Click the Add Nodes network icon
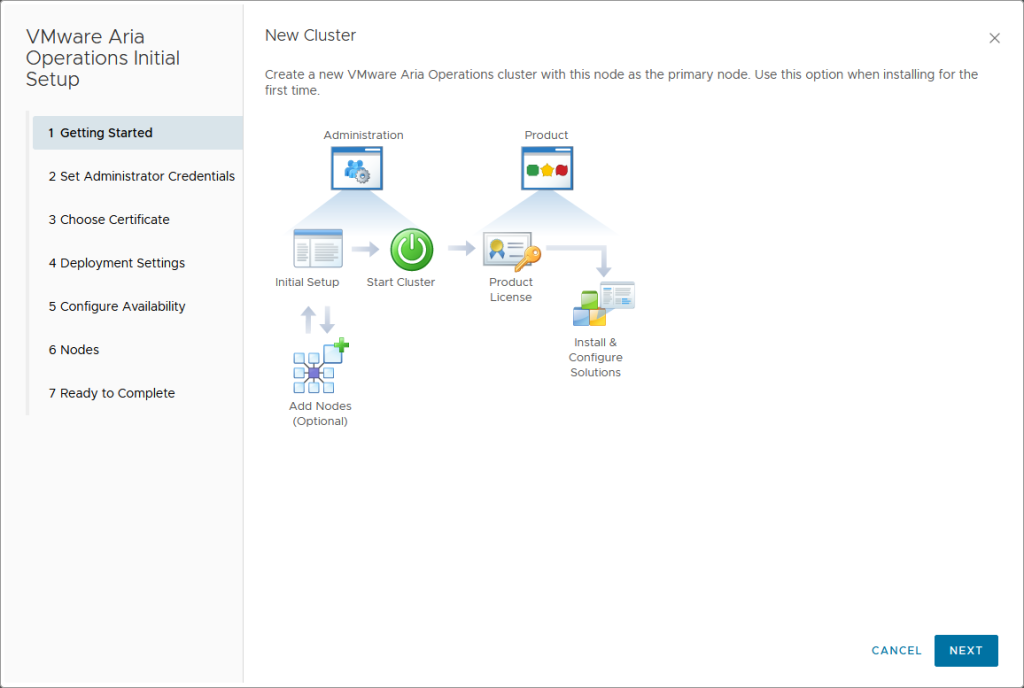Image resolution: width=1024 pixels, height=688 pixels. pos(321,366)
